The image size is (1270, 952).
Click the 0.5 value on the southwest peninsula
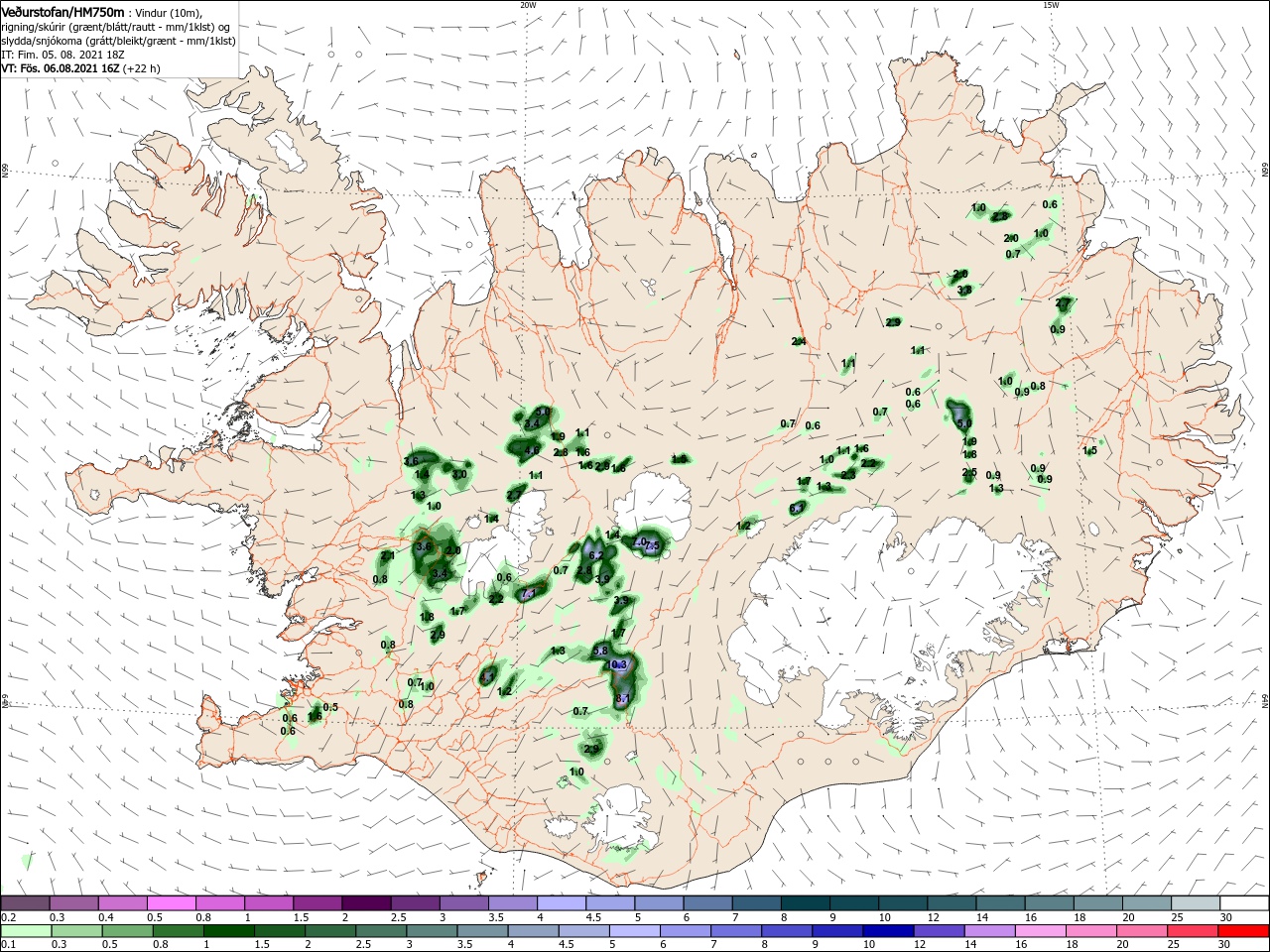(x=331, y=707)
